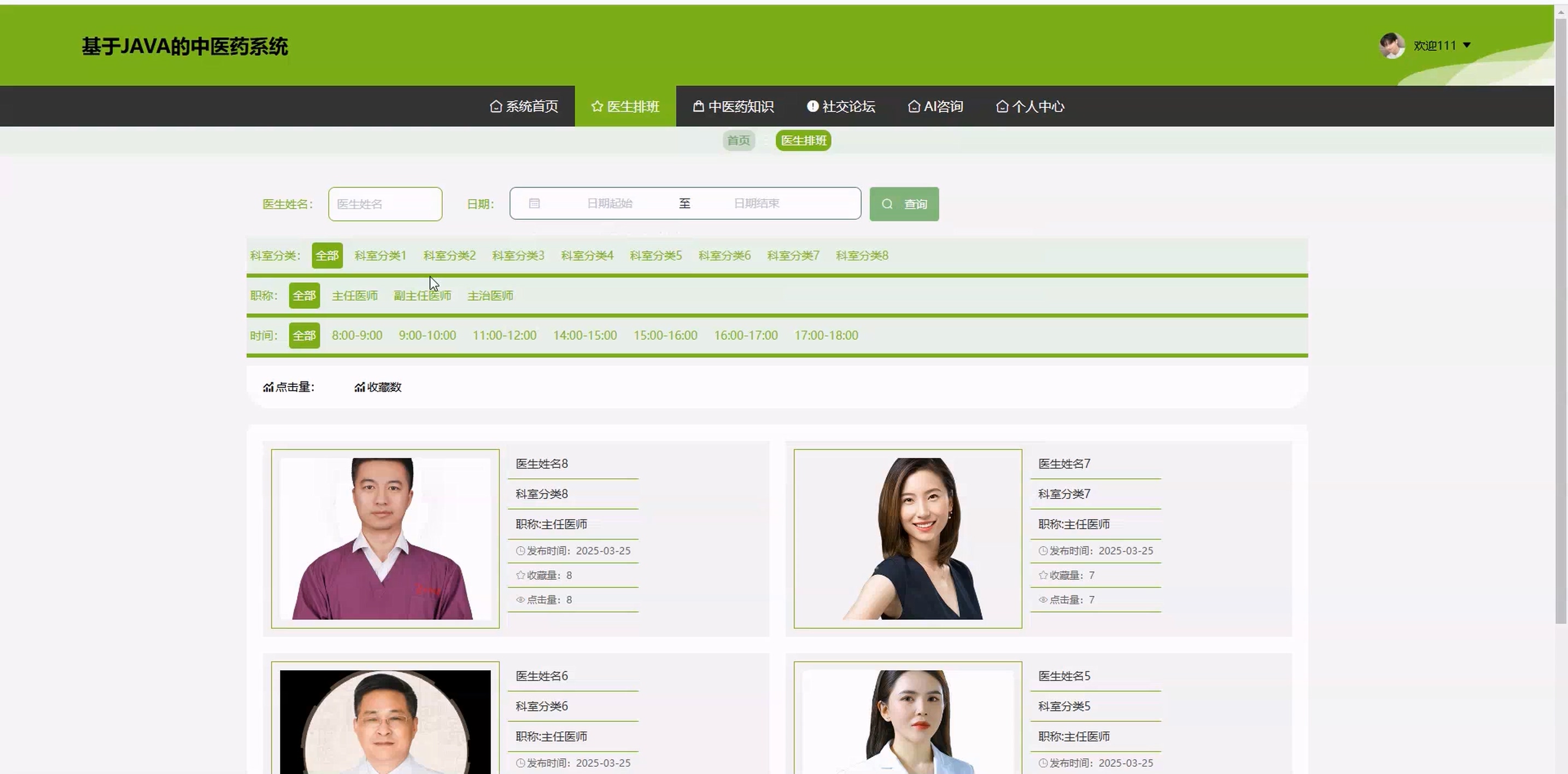Click the calendar icon in the date field
Screen dimensions: 1568x774
click(534, 203)
